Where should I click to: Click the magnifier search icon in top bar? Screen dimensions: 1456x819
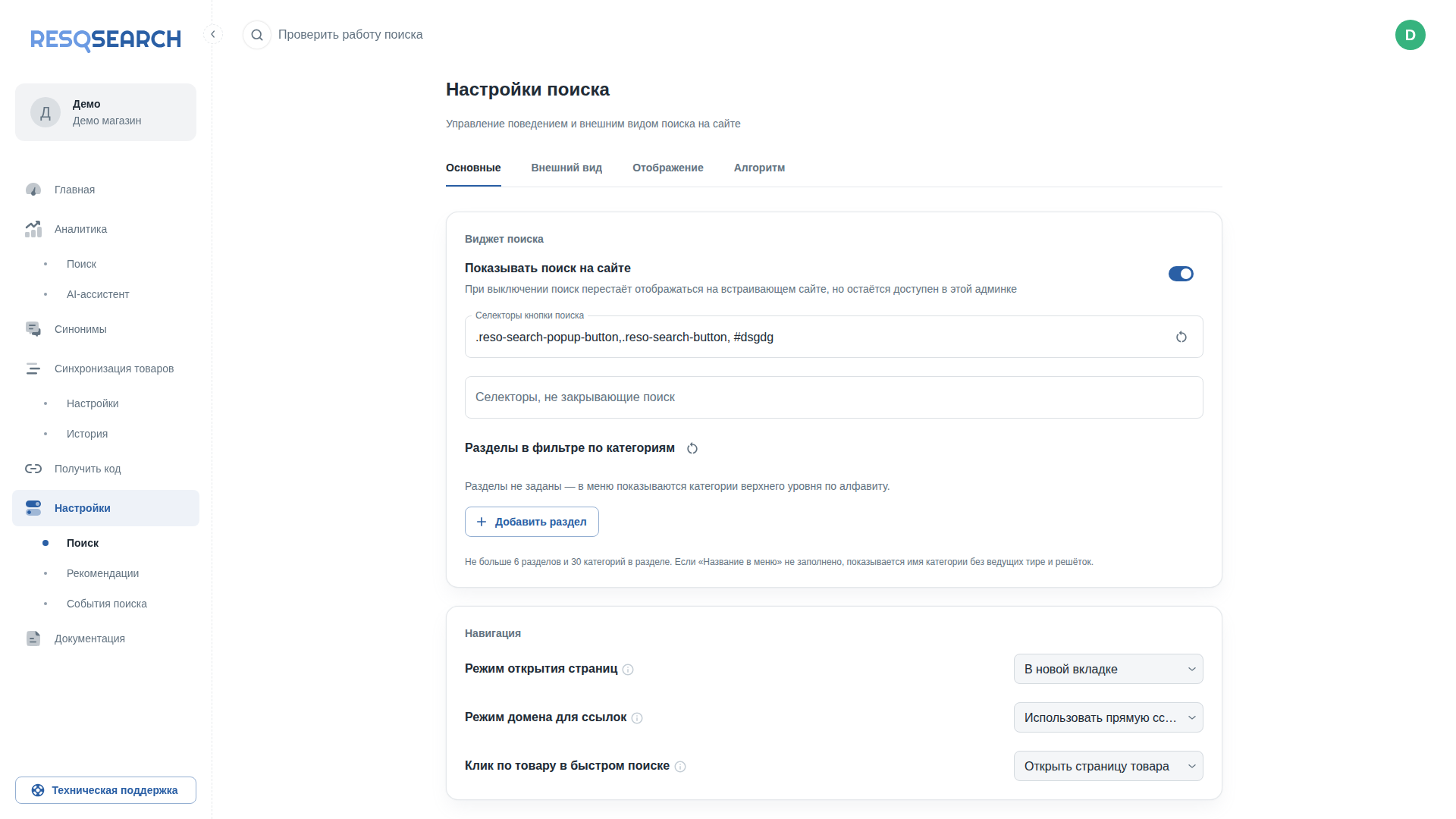coord(257,35)
